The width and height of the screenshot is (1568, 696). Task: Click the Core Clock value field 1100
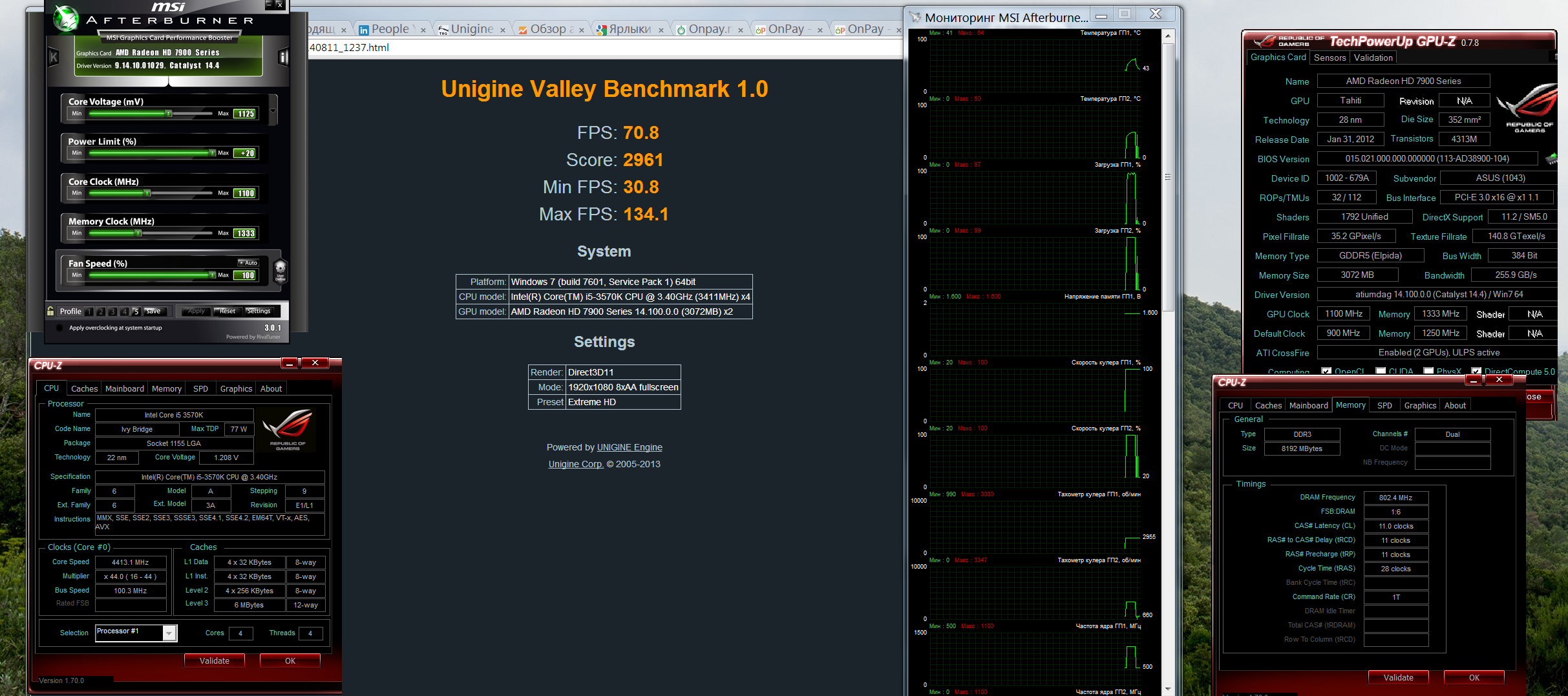point(246,193)
